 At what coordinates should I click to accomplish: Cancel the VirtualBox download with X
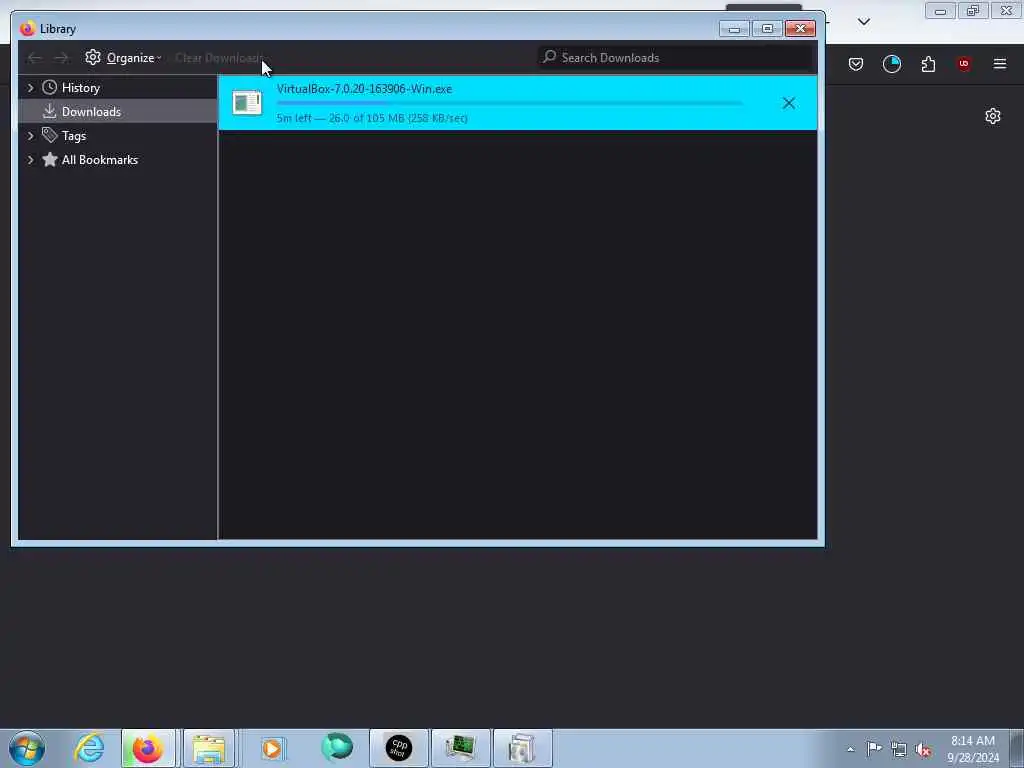click(x=788, y=103)
